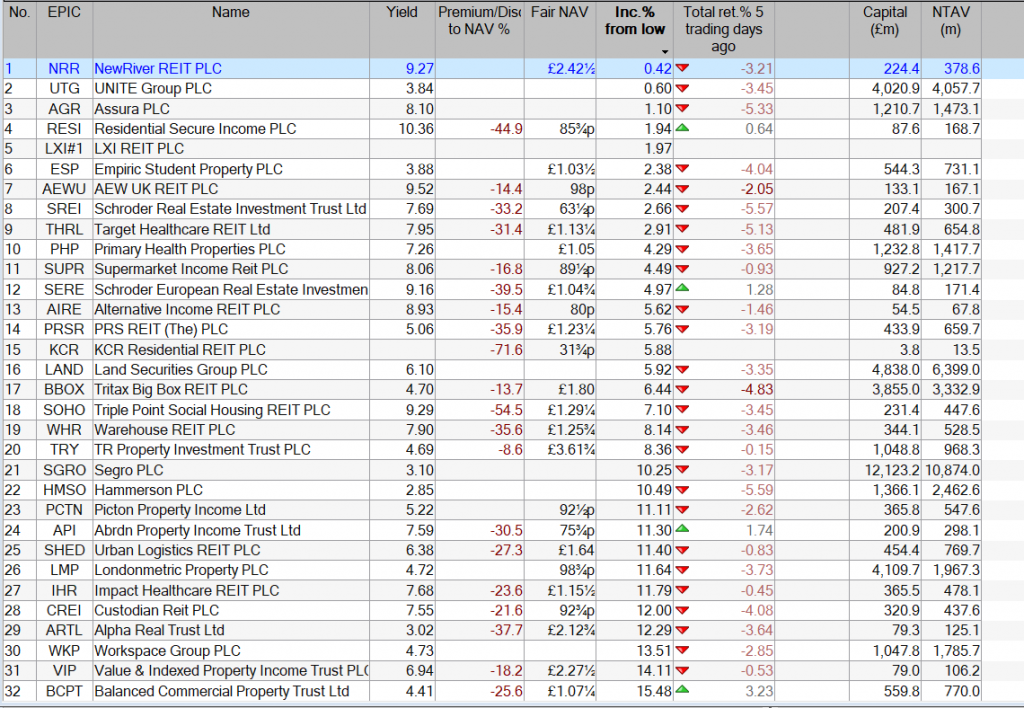Select Value & Indexed Property Income Trust name
The height and width of the screenshot is (708, 1024).
tap(231, 671)
